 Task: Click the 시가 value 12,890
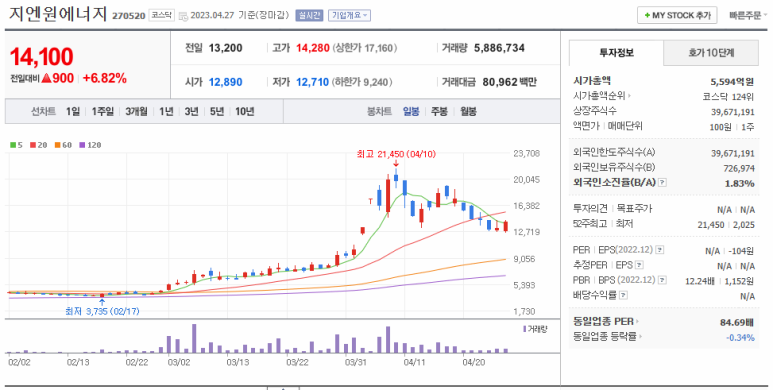(225, 82)
